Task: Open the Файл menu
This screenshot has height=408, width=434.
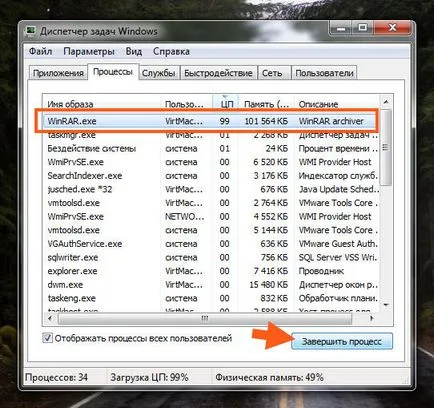Action: click(x=41, y=51)
